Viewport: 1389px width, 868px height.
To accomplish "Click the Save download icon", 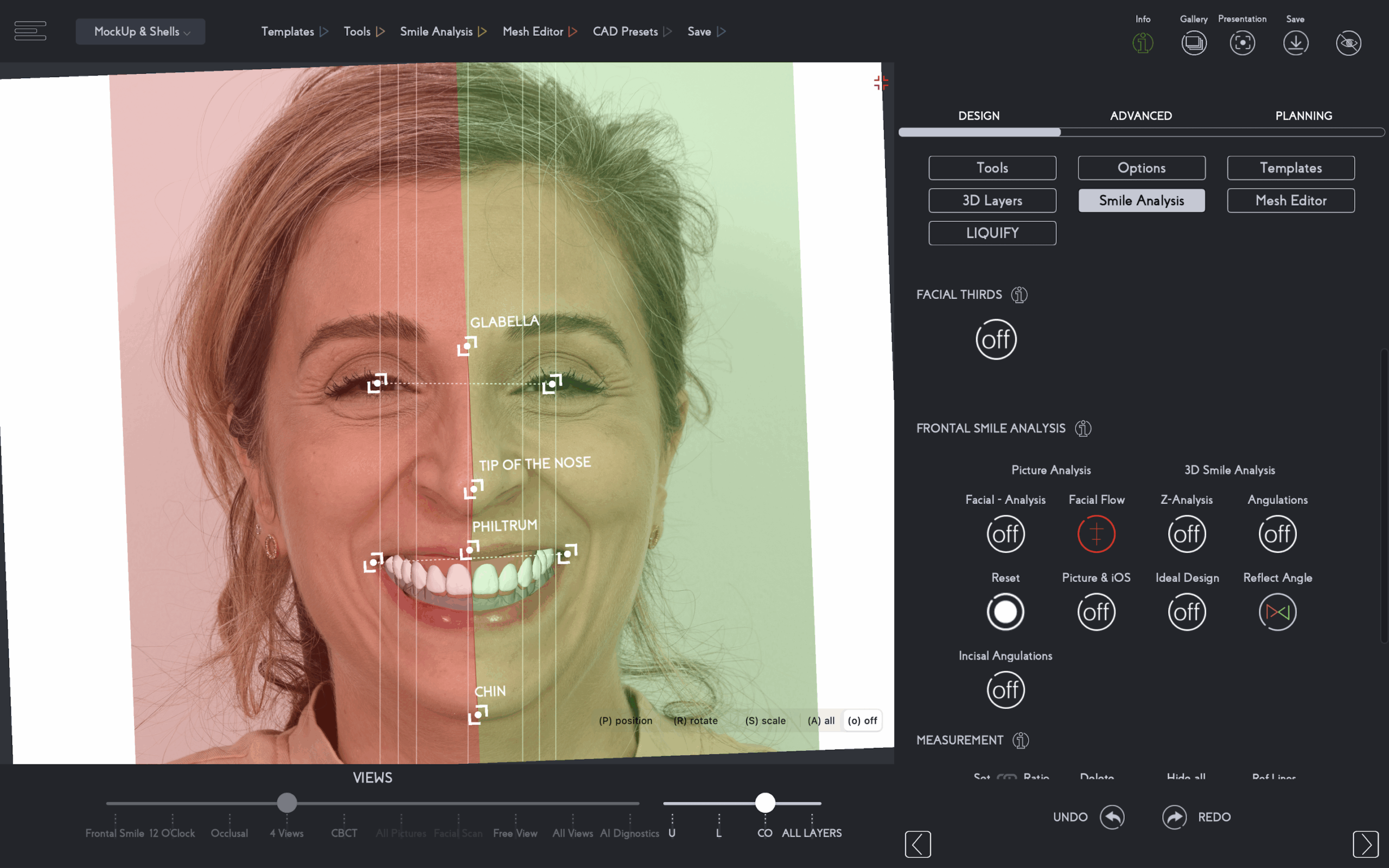I will [x=1296, y=43].
